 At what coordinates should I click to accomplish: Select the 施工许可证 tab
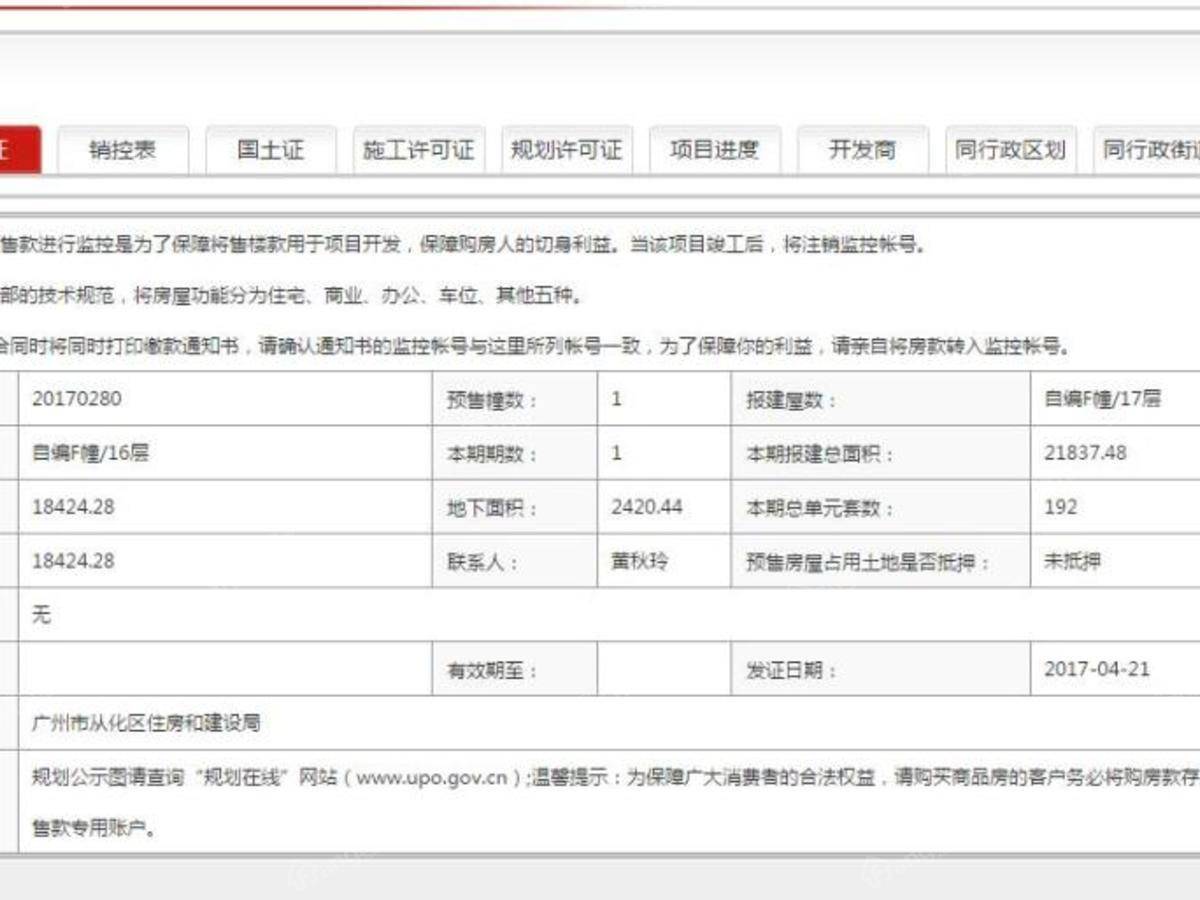[x=418, y=151]
